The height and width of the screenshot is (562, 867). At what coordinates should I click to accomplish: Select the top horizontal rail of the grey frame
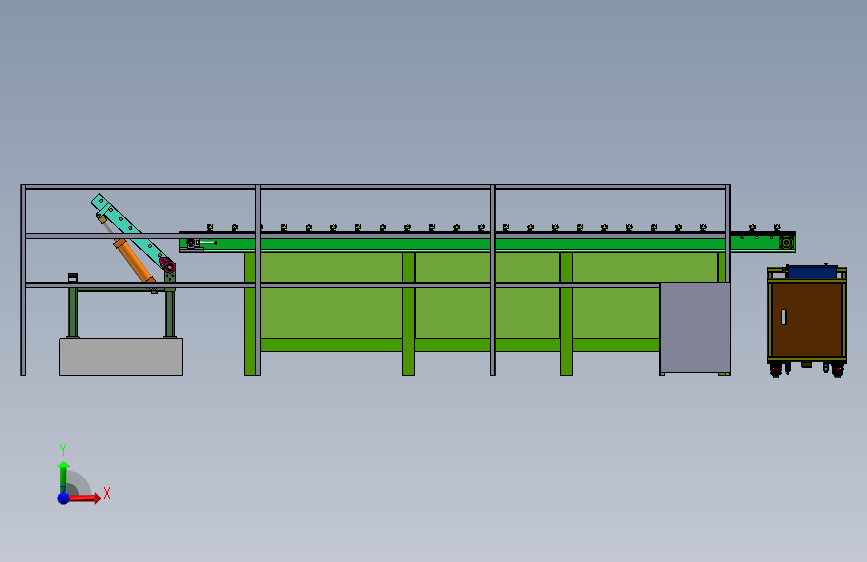click(375, 187)
